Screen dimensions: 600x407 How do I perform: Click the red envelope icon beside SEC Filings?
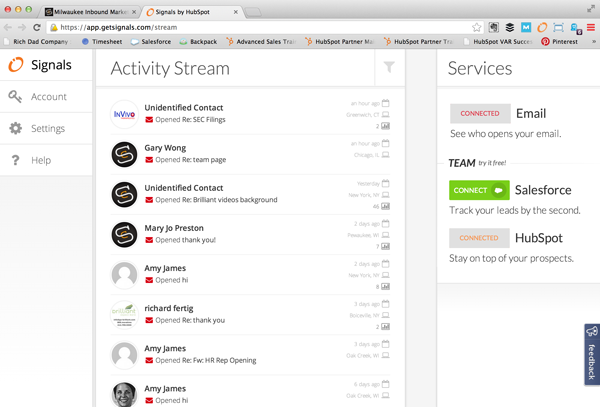[x=149, y=120]
